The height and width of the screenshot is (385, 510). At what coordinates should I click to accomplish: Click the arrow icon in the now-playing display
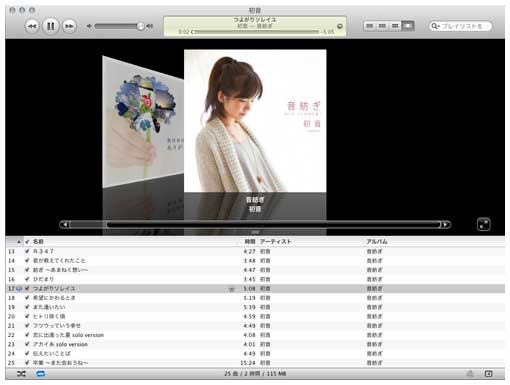point(340,26)
